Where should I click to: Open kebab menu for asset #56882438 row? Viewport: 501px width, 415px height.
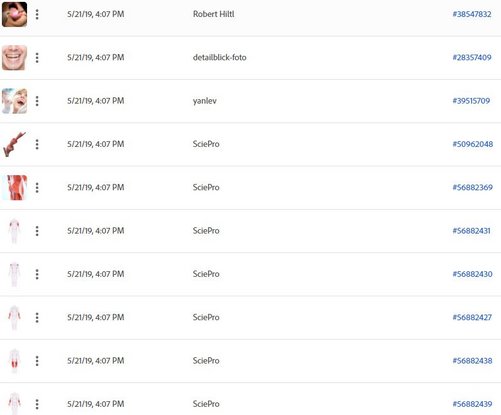(x=37, y=361)
